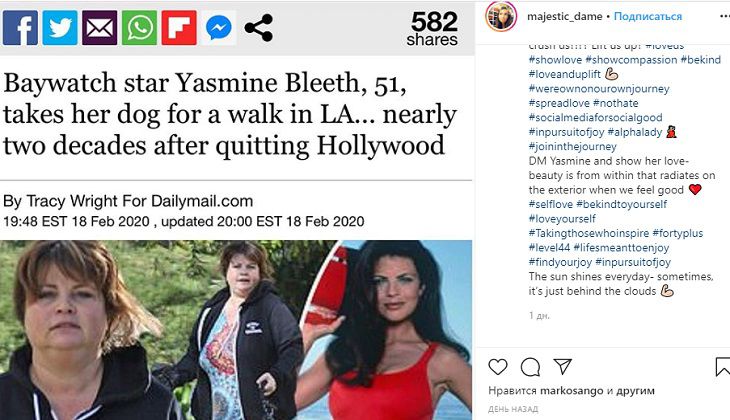Open majestic_dame profile avatar
Image resolution: width=730 pixels, height=420 pixels.
coord(501,17)
